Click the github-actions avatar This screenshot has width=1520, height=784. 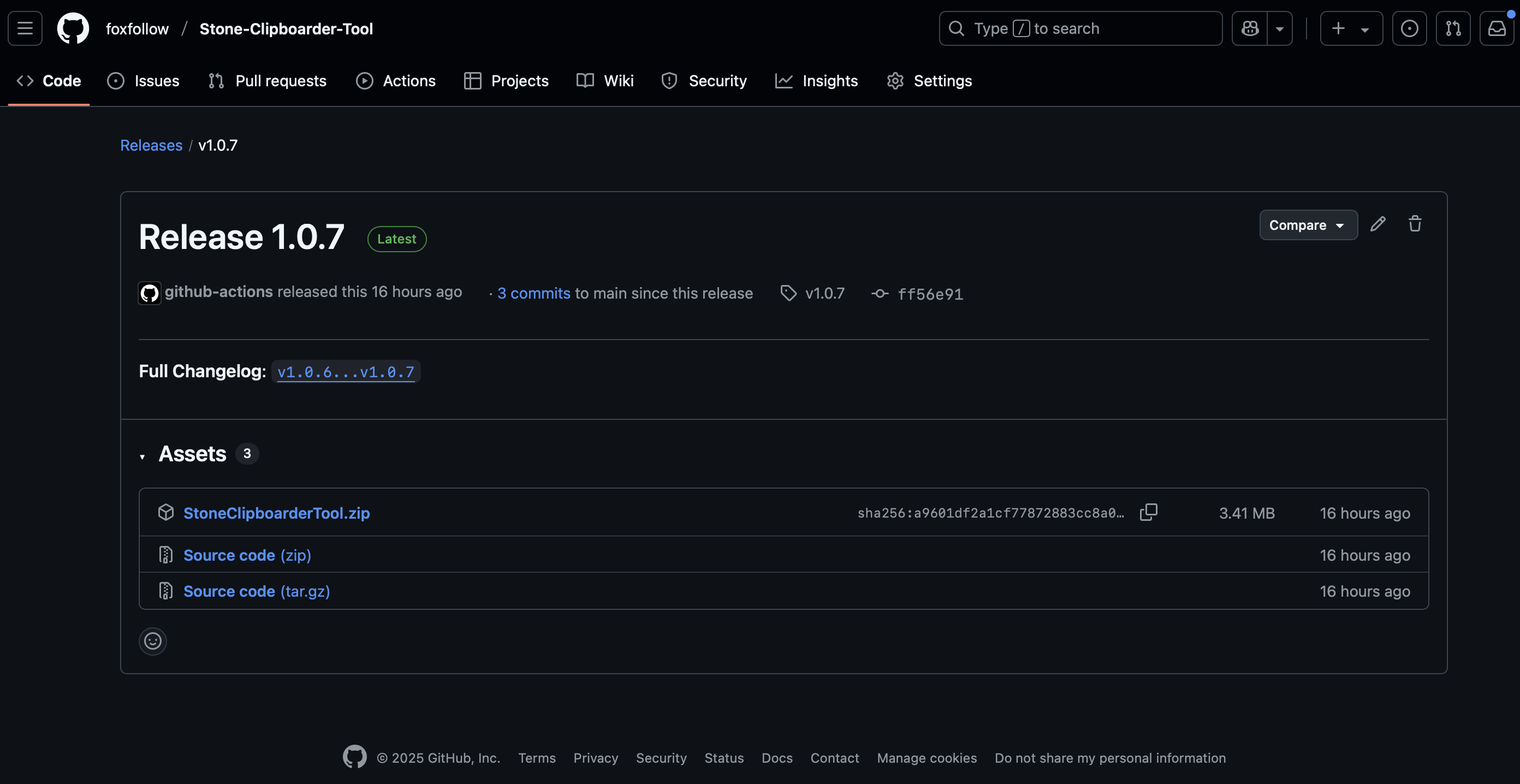coord(149,293)
